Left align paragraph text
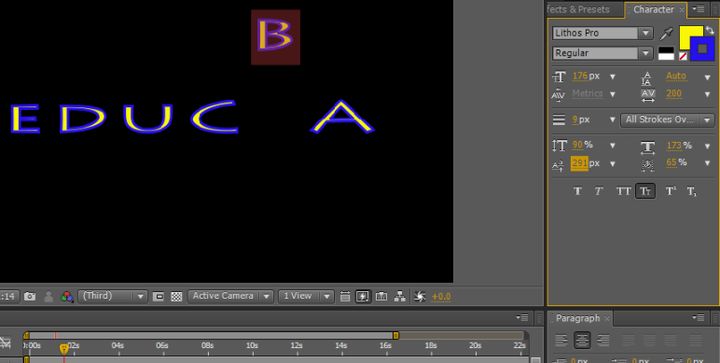720x363 pixels. click(561, 341)
